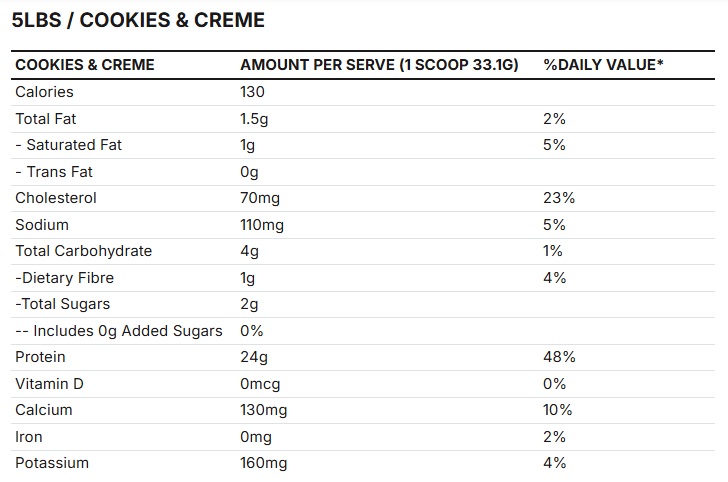Click the Protein 48% daily value
728x482 pixels.
pyautogui.click(x=559, y=357)
